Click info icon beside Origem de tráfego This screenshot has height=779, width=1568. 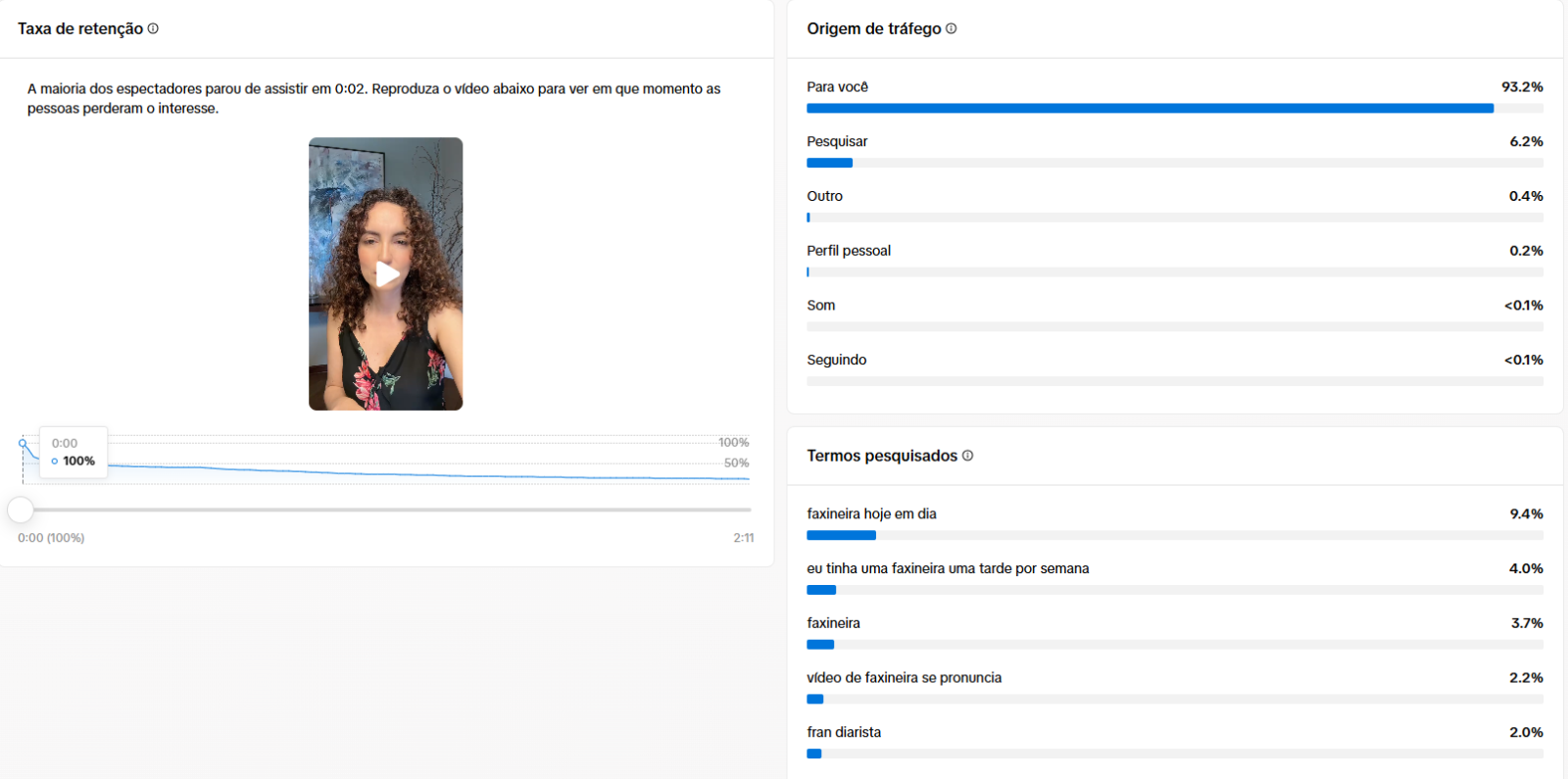pyautogui.click(x=952, y=28)
